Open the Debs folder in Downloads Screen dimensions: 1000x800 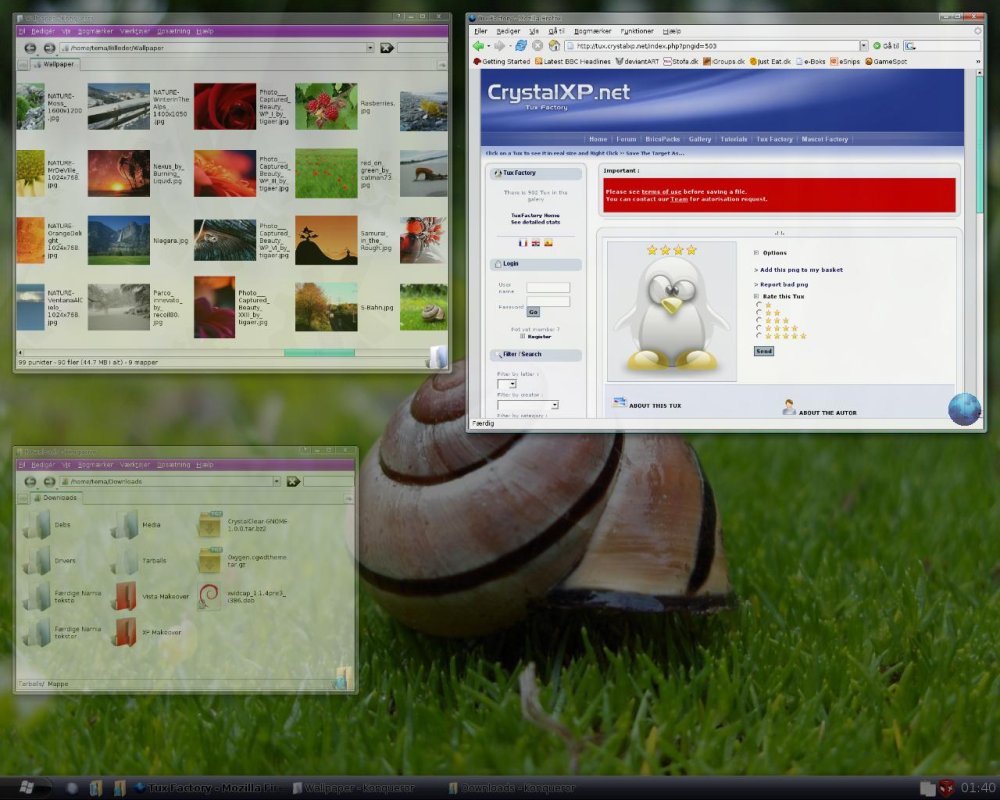tap(47, 524)
